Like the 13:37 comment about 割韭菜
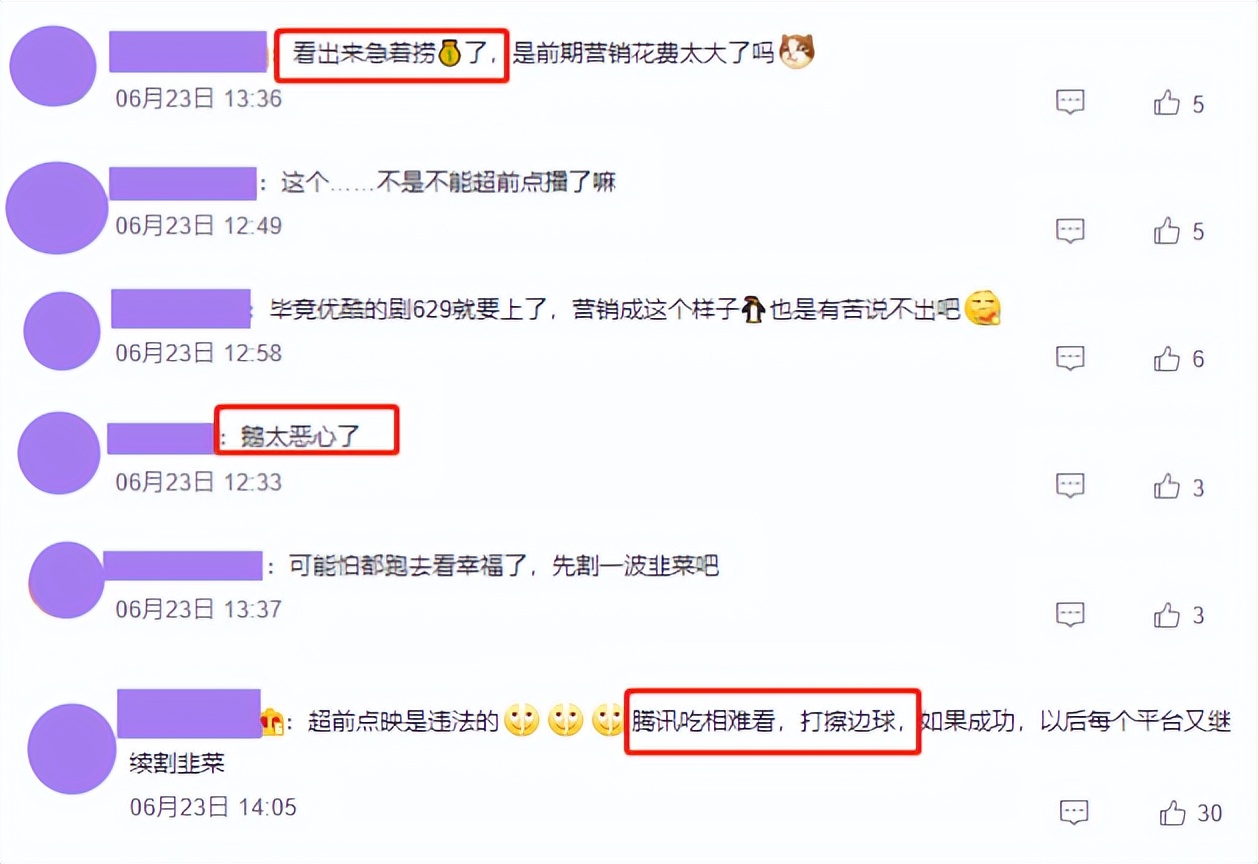1258x864 pixels. (x=1168, y=615)
